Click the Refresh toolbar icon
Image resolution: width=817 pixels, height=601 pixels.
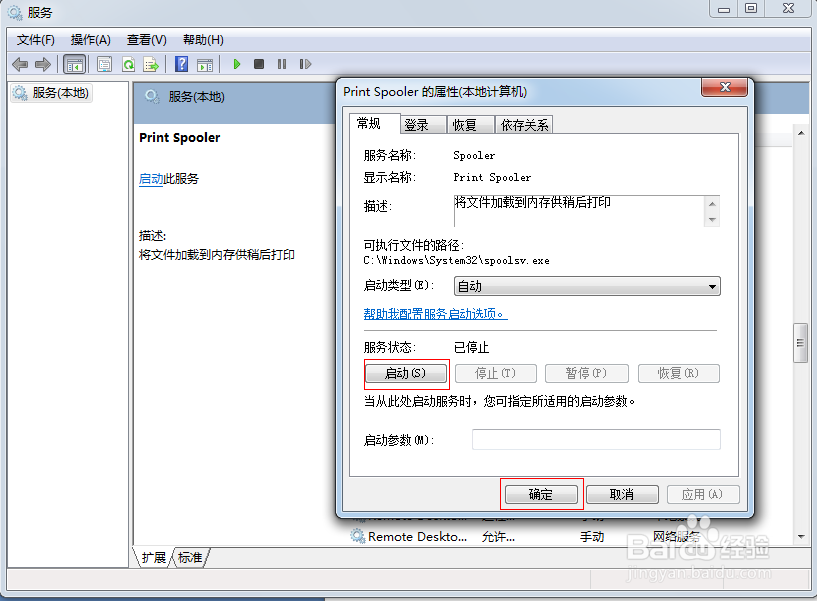pos(128,65)
